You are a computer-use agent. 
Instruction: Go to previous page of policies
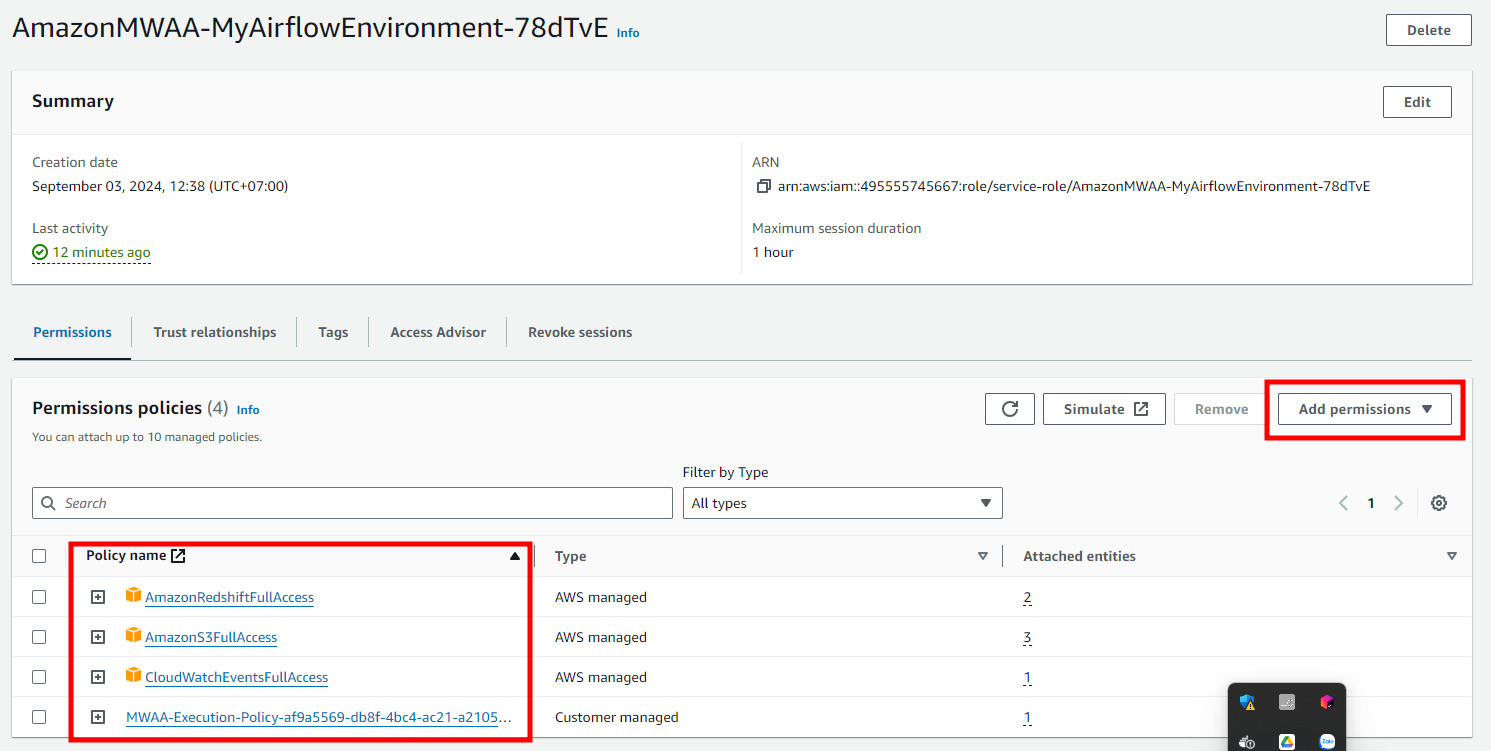(1344, 503)
